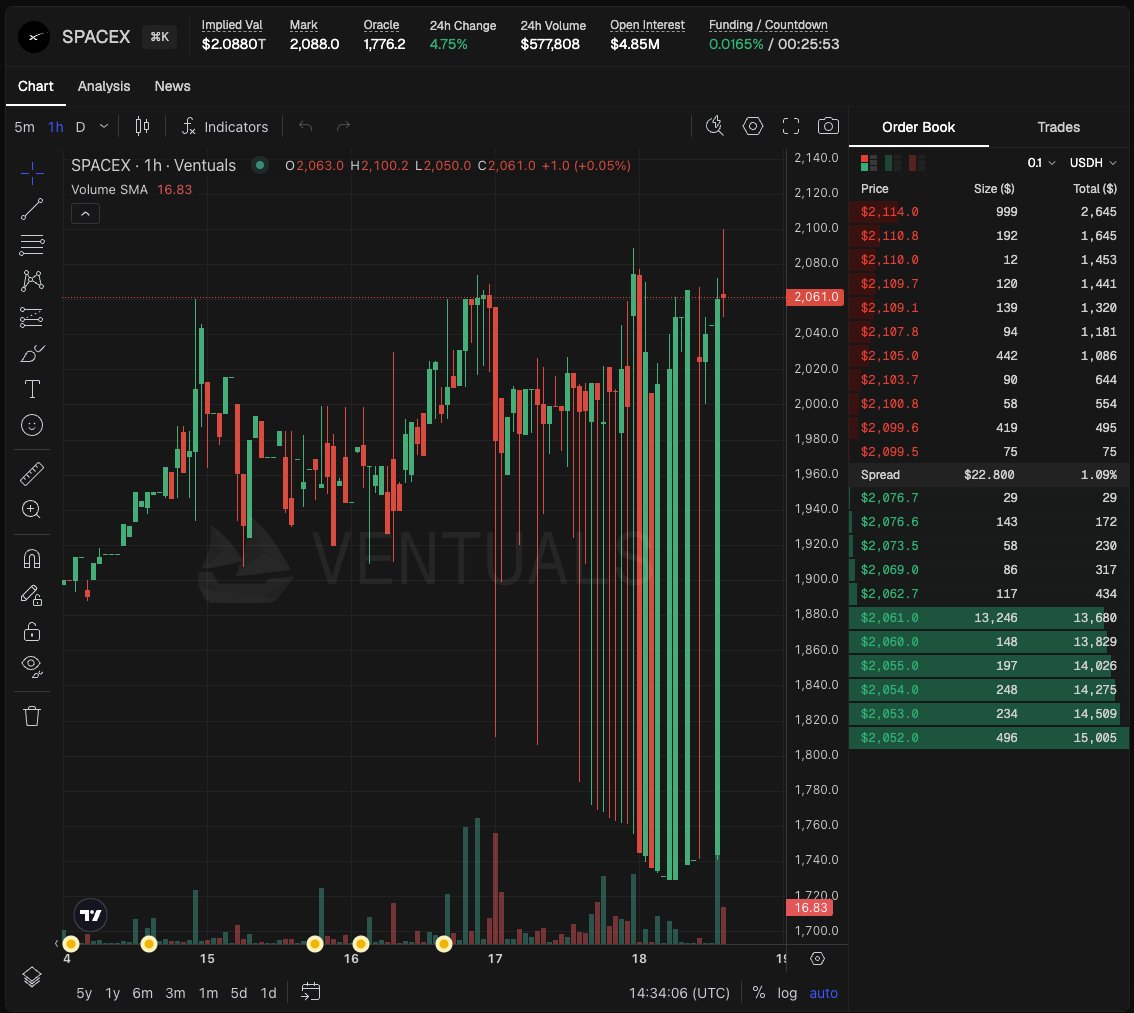Open the 0.1 price grouping dropdown
The image size is (1134, 1013).
tap(1041, 163)
